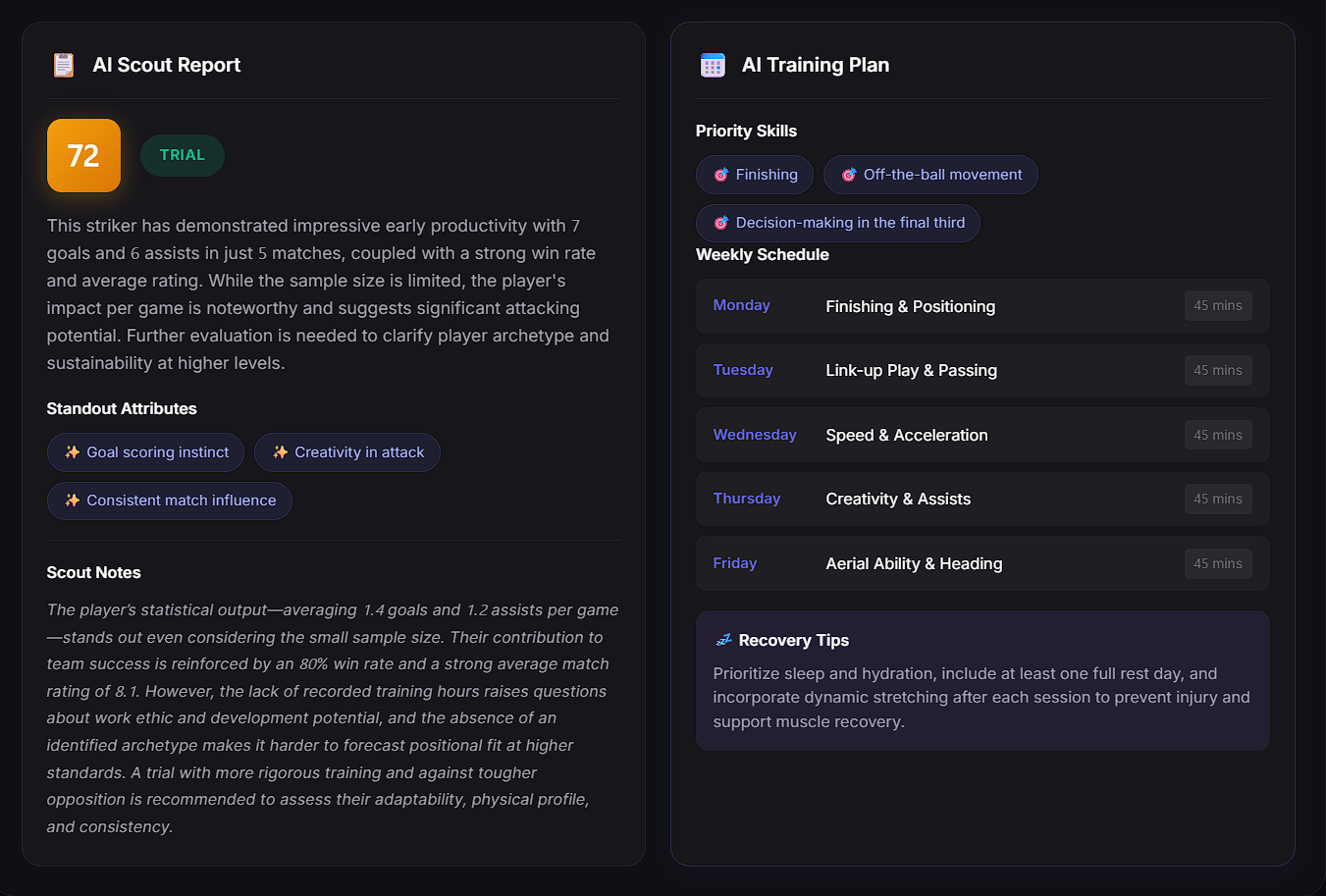The image size is (1326, 896).
Task: Click the AI Scout Report clipboard icon
Action: 64,65
